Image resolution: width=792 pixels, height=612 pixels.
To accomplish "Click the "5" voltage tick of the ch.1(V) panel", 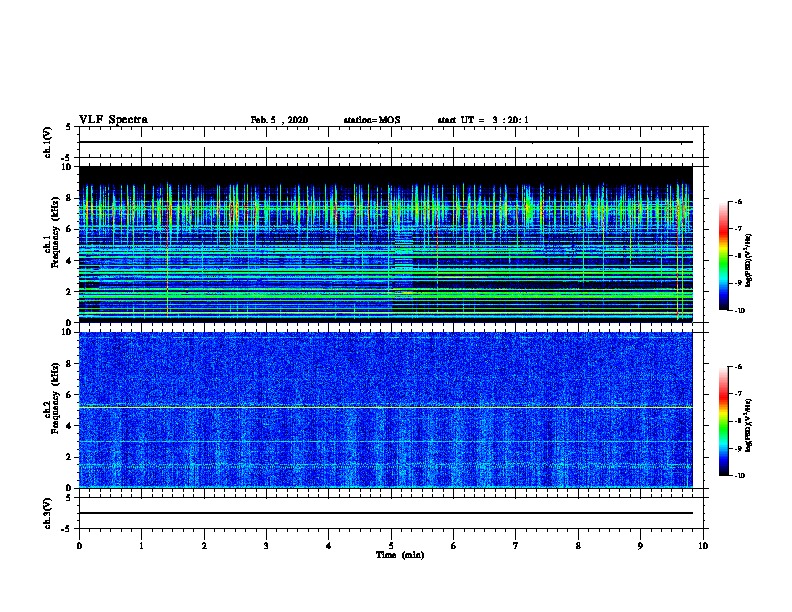I will (69, 127).
